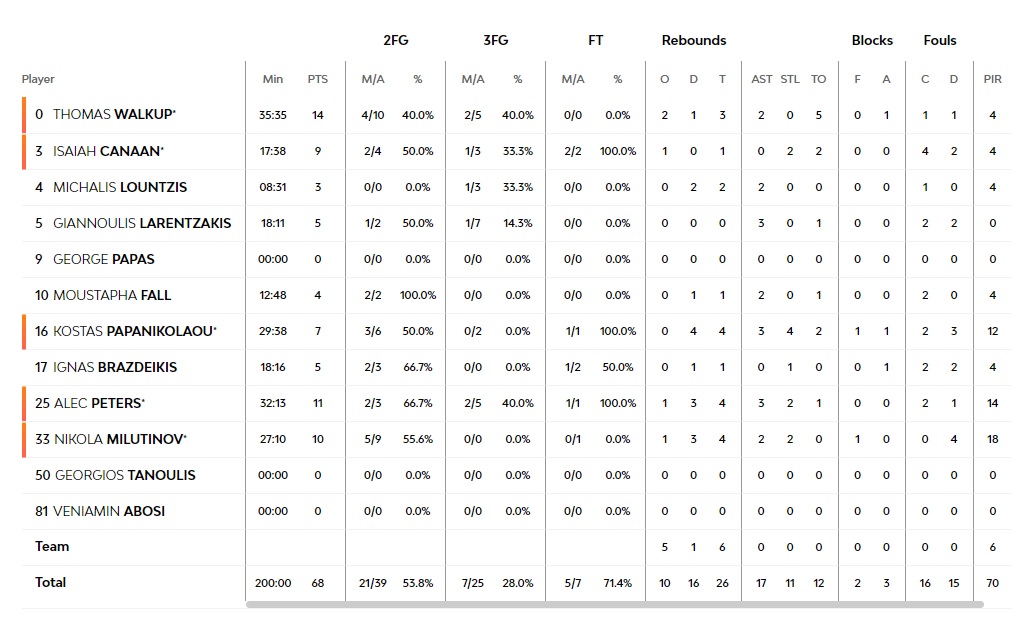This screenshot has height=620, width=1022.
Task: Click on Alec Peters' name
Action: [97, 403]
